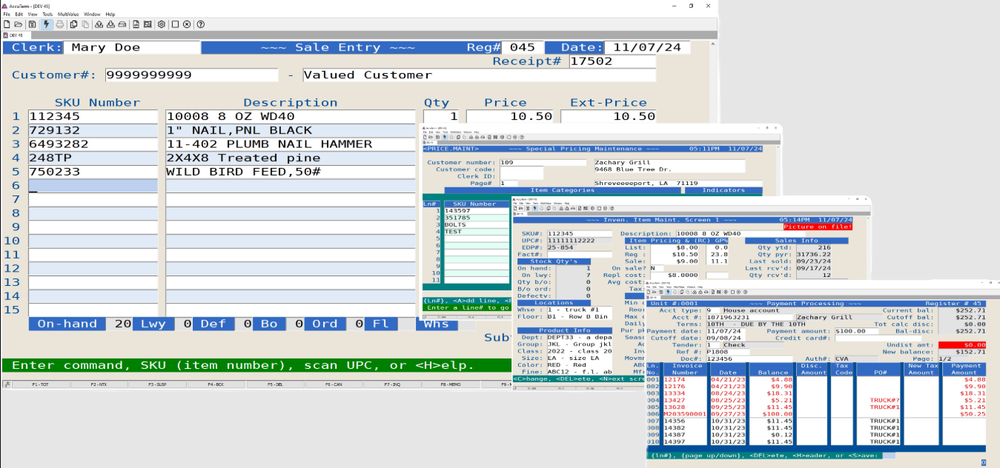Viewport: 1000px width, 468px height.
Task: Click the empty square toolbar icon
Action: click(x=175, y=24)
